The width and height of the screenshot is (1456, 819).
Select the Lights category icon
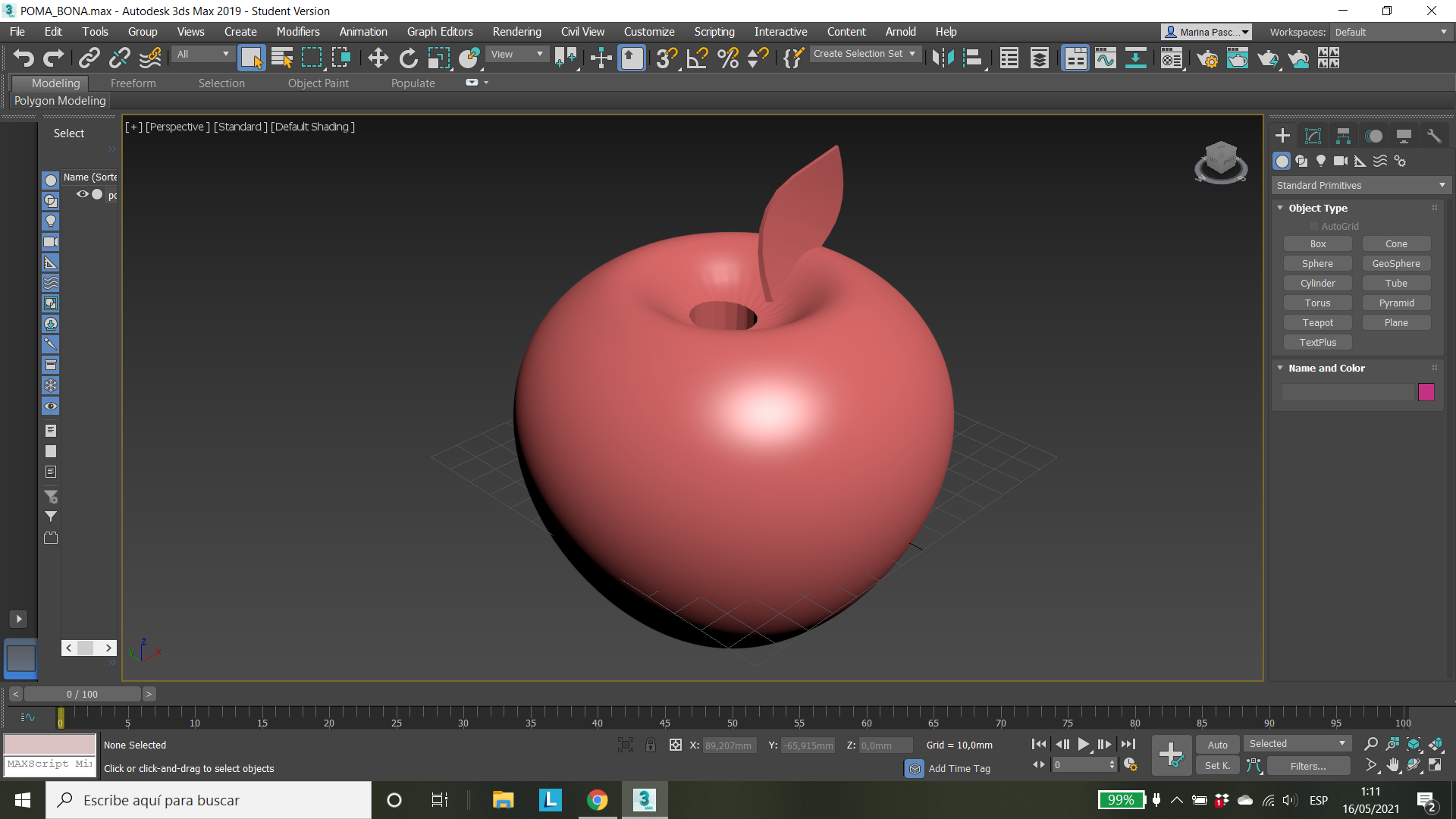pyautogui.click(x=1321, y=161)
